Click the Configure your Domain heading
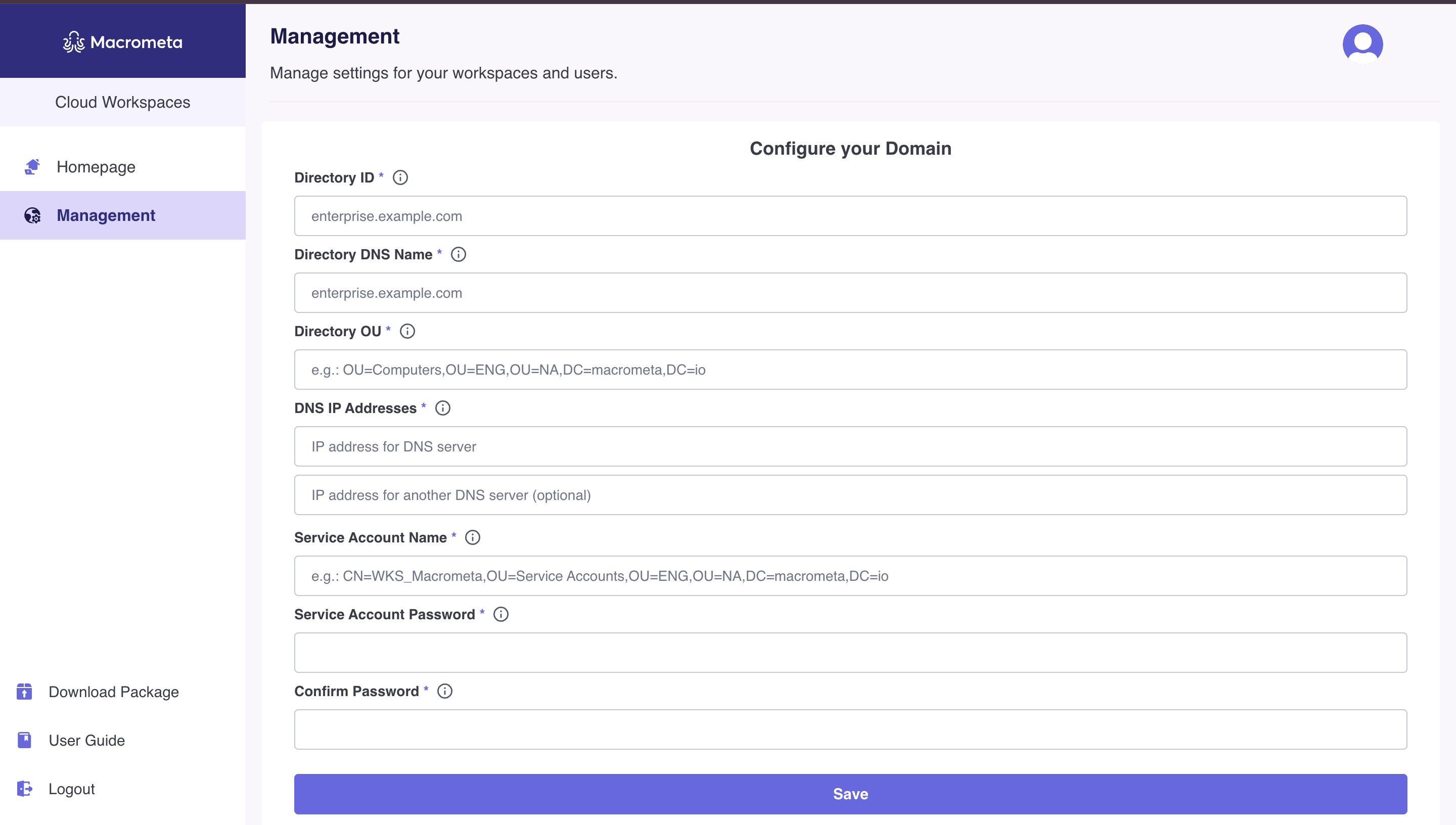This screenshot has width=1456, height=825. tap(850, 149)
